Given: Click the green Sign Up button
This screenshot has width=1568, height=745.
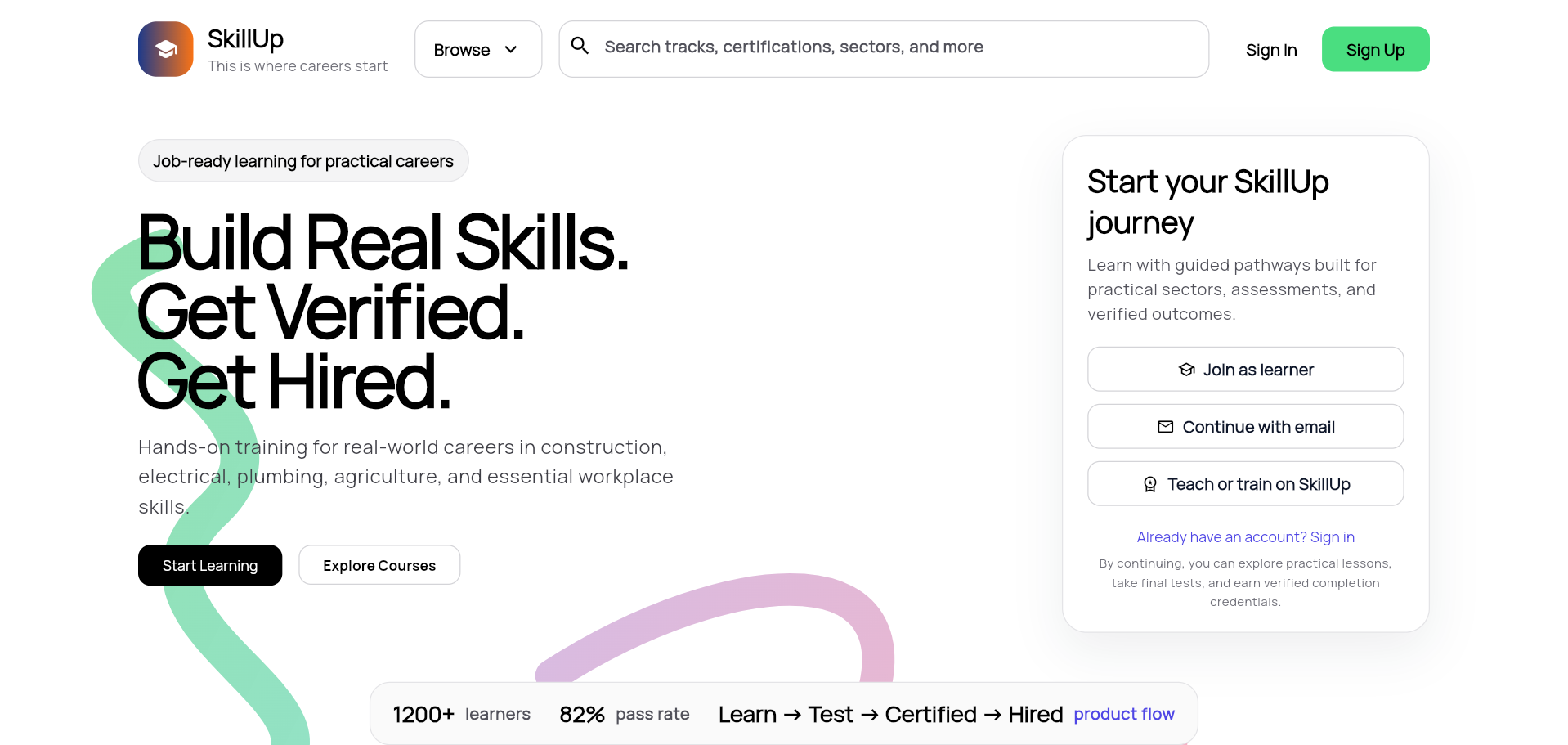Looking at the screenshot, I should click(1374, 49).
